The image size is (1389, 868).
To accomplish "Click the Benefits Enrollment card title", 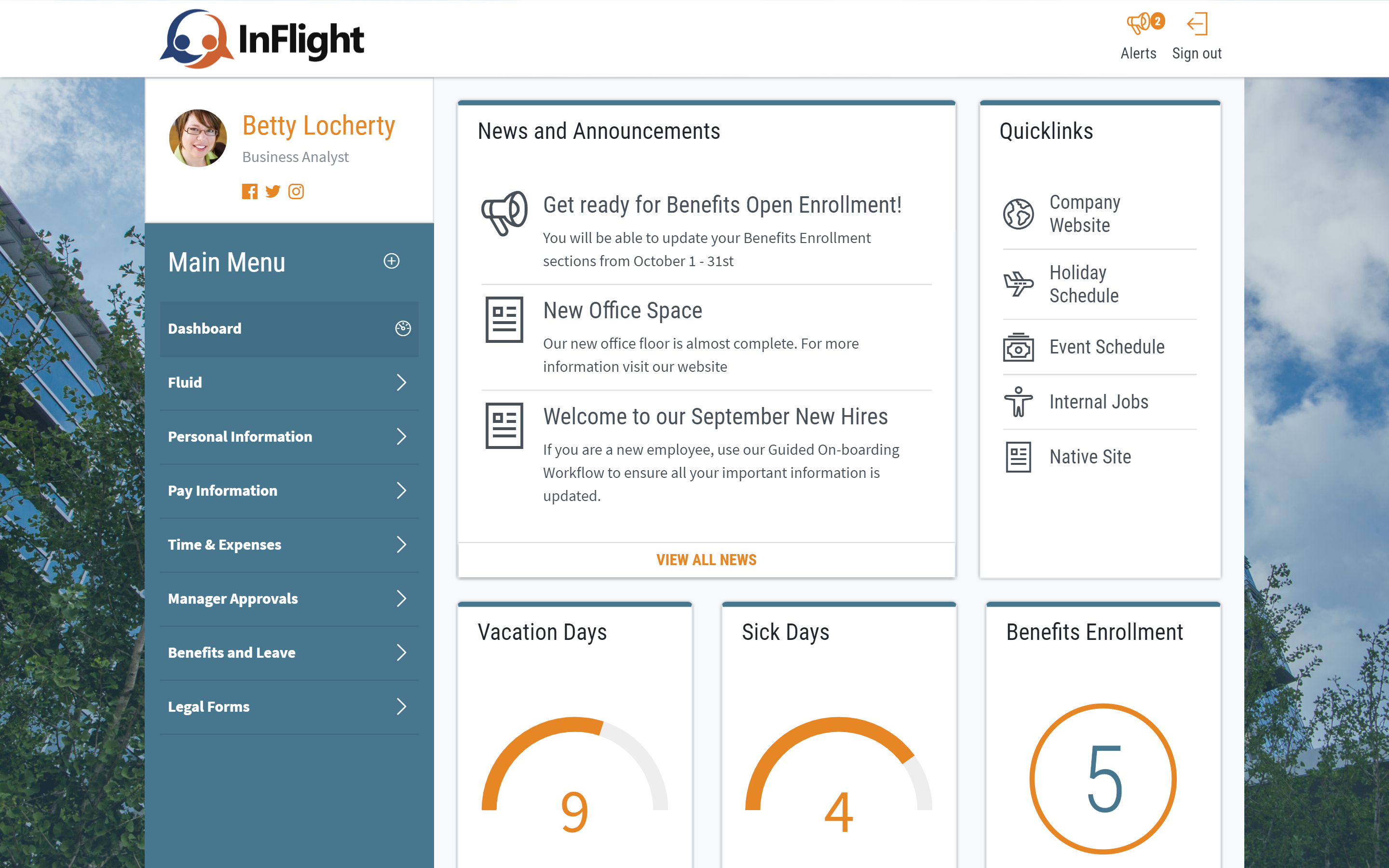I will (1094, 632).
